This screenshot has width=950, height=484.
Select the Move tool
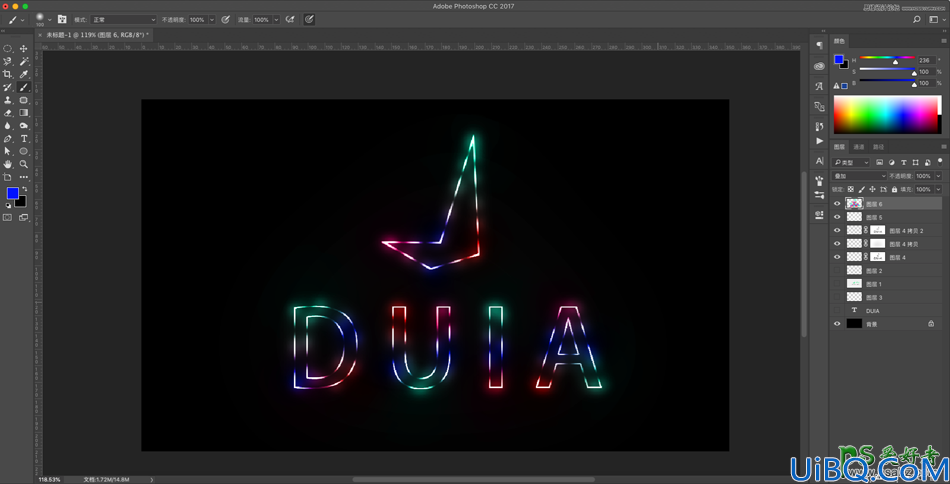tap(24, 48)
